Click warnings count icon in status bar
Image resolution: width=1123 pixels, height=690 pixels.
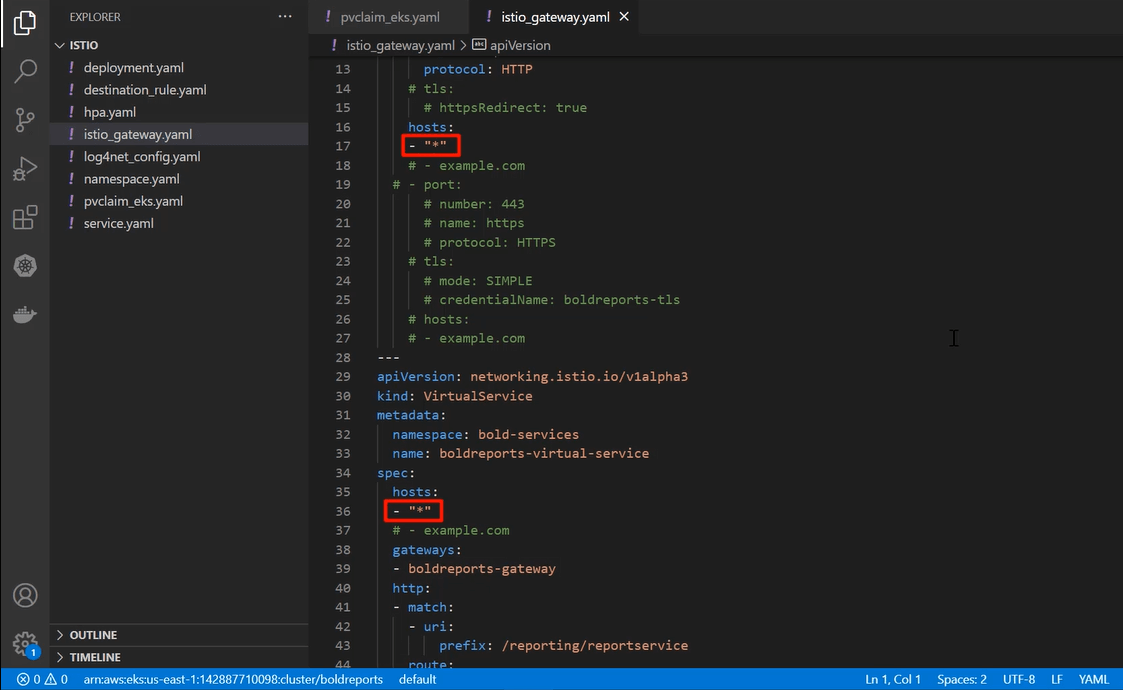tap(50, 679)
